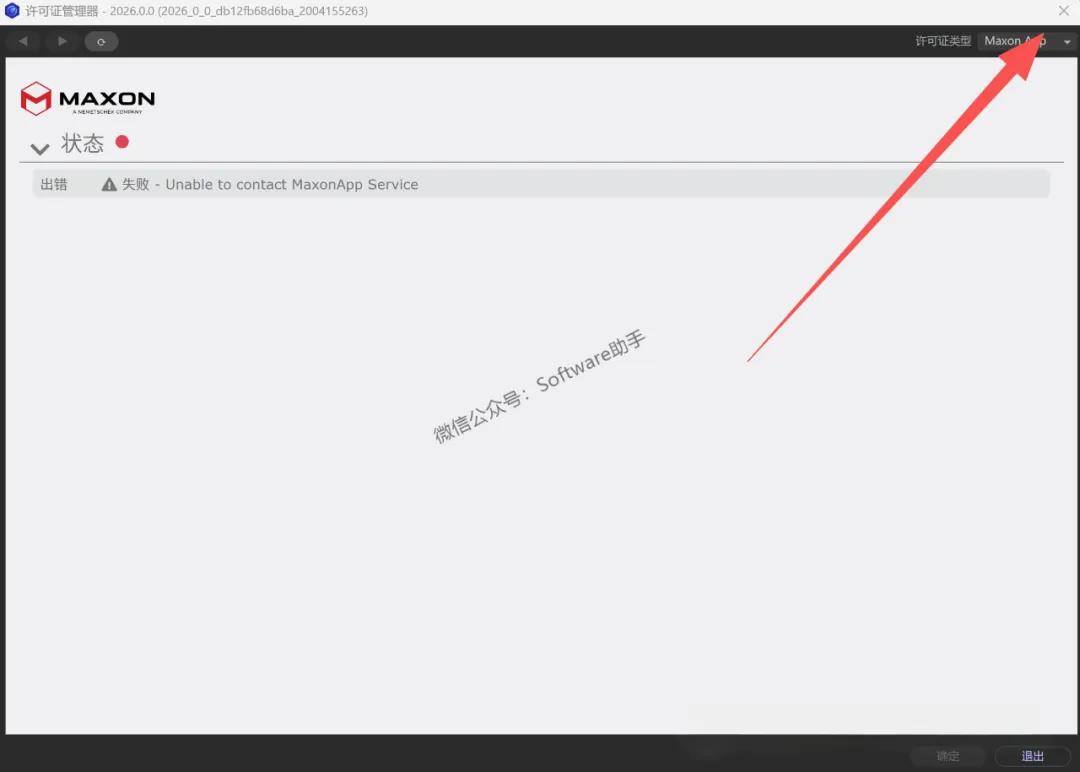The height and width of the screenshot is (772, 1080).
Task: Refresh the license manager status
Action: [x=101, y=41]
